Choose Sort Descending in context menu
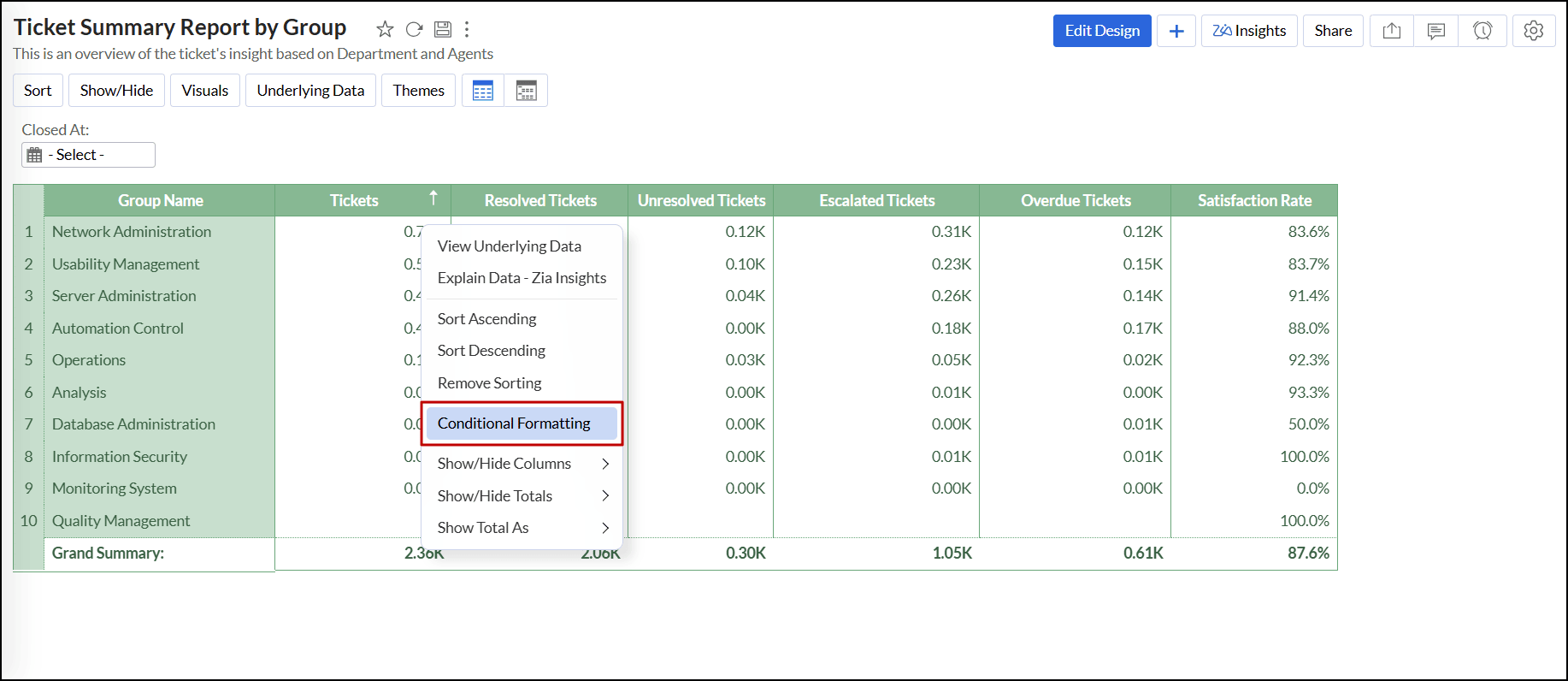This screenshot has height=681, width=1568. point(492,351)
